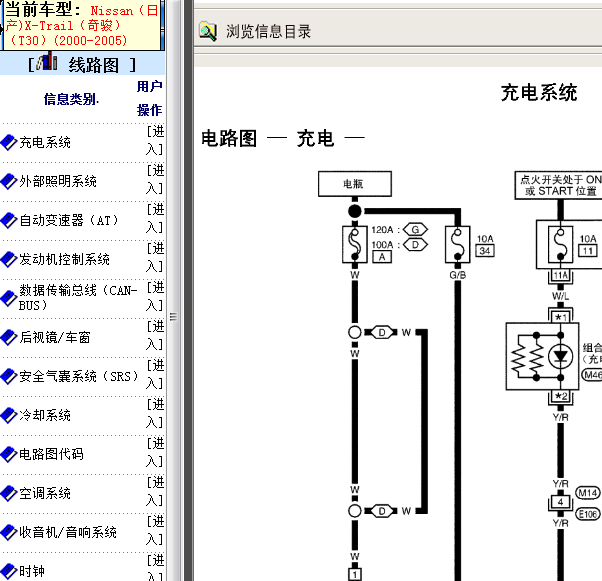Image resolution: width=602 pixels, height=581 pixels.
Task: Click the 100A fuse D connector symbol
Action: point(415,245)
